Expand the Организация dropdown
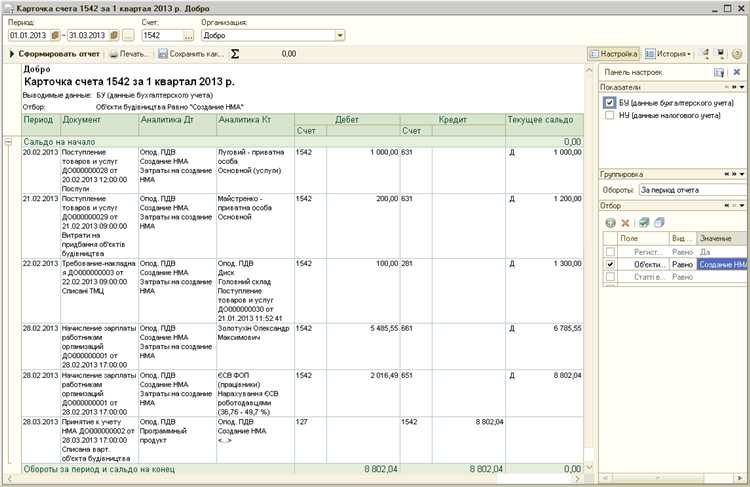Viewport: 750px width, 487px height. pos(340,35)
